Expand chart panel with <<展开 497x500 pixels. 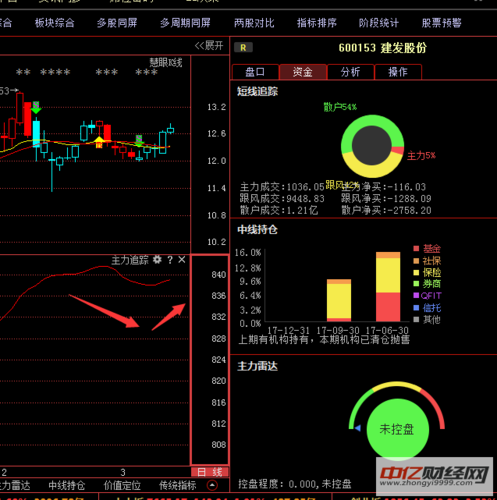click(x=209, y=46)
